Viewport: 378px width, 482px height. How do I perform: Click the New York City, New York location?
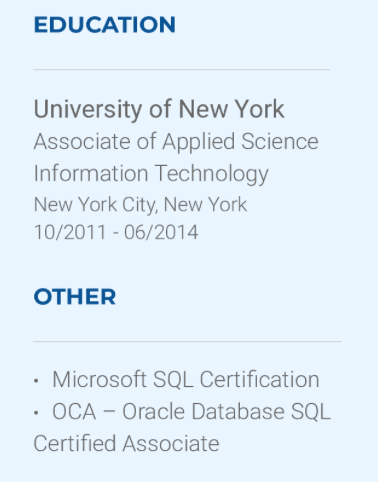140,205
